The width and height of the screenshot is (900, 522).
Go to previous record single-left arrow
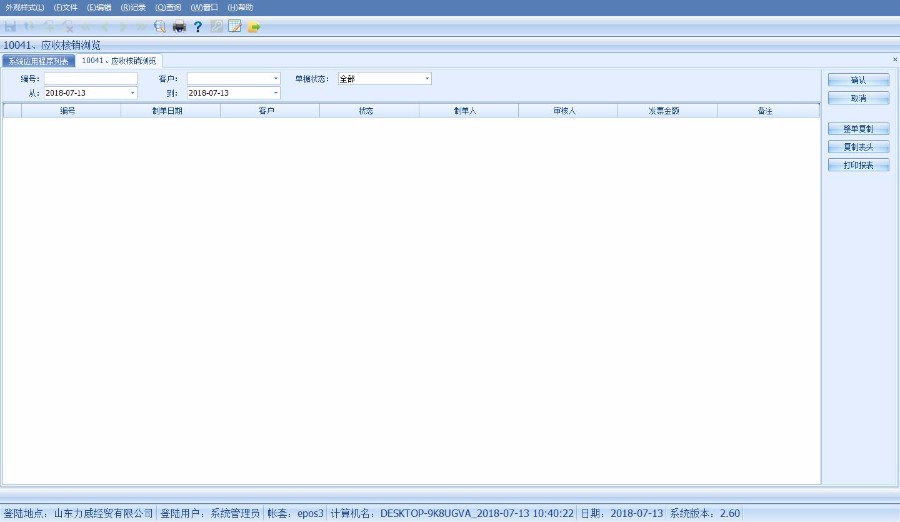click(x=104, y=26)
